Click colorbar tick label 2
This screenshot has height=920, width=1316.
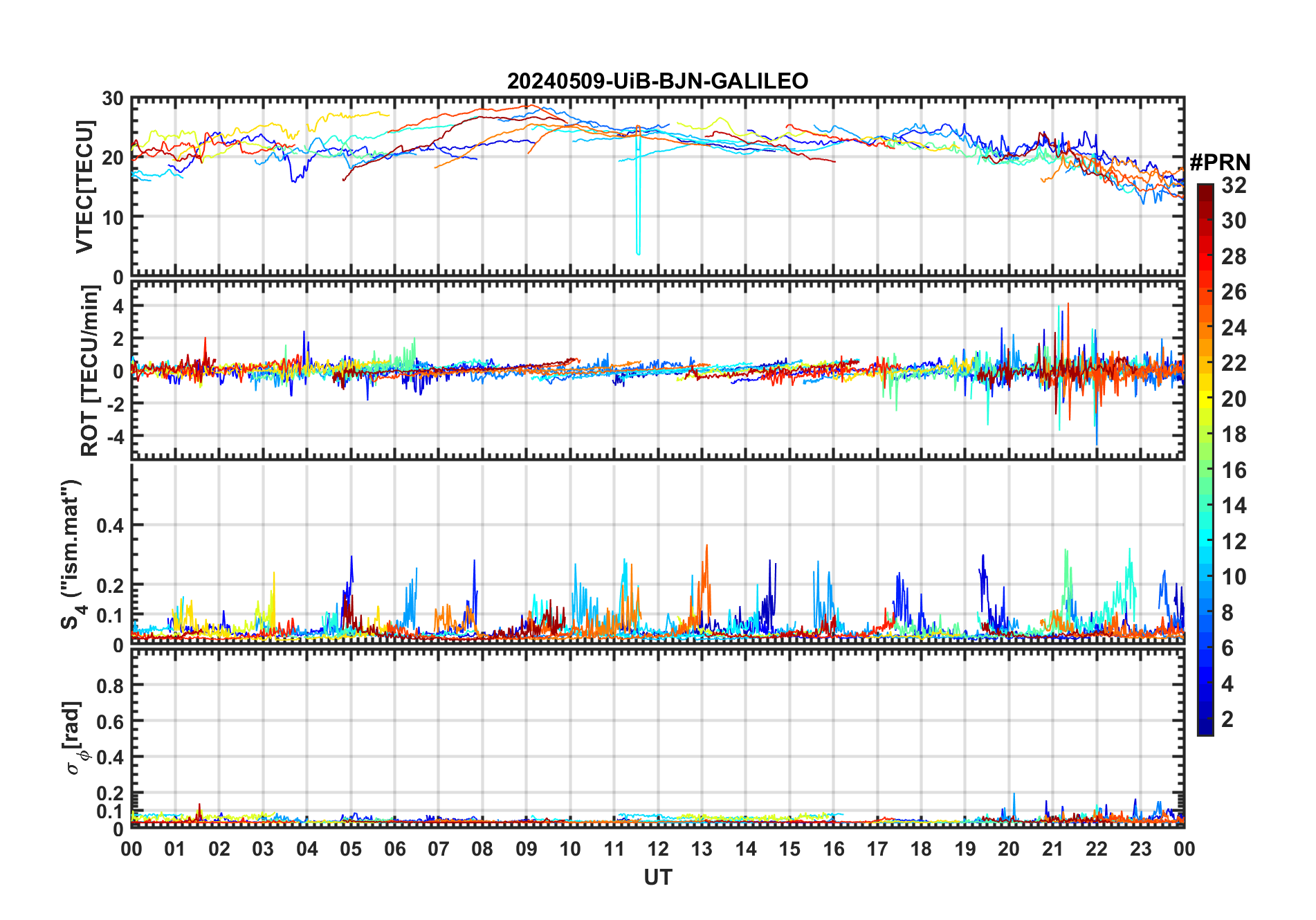(1227, 719)
